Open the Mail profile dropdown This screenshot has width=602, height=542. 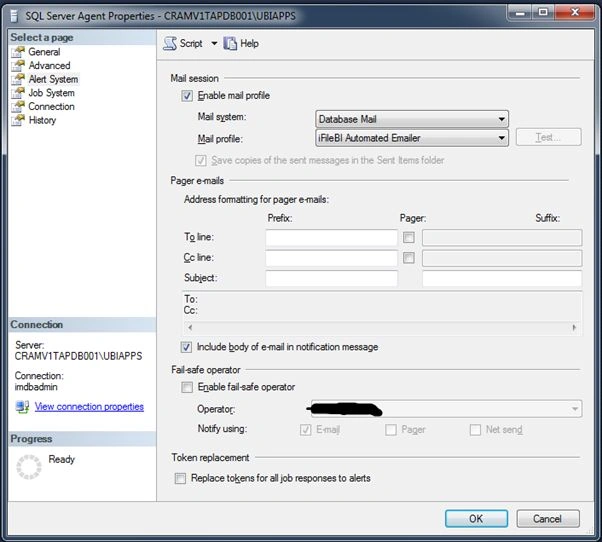click(412, 138)
